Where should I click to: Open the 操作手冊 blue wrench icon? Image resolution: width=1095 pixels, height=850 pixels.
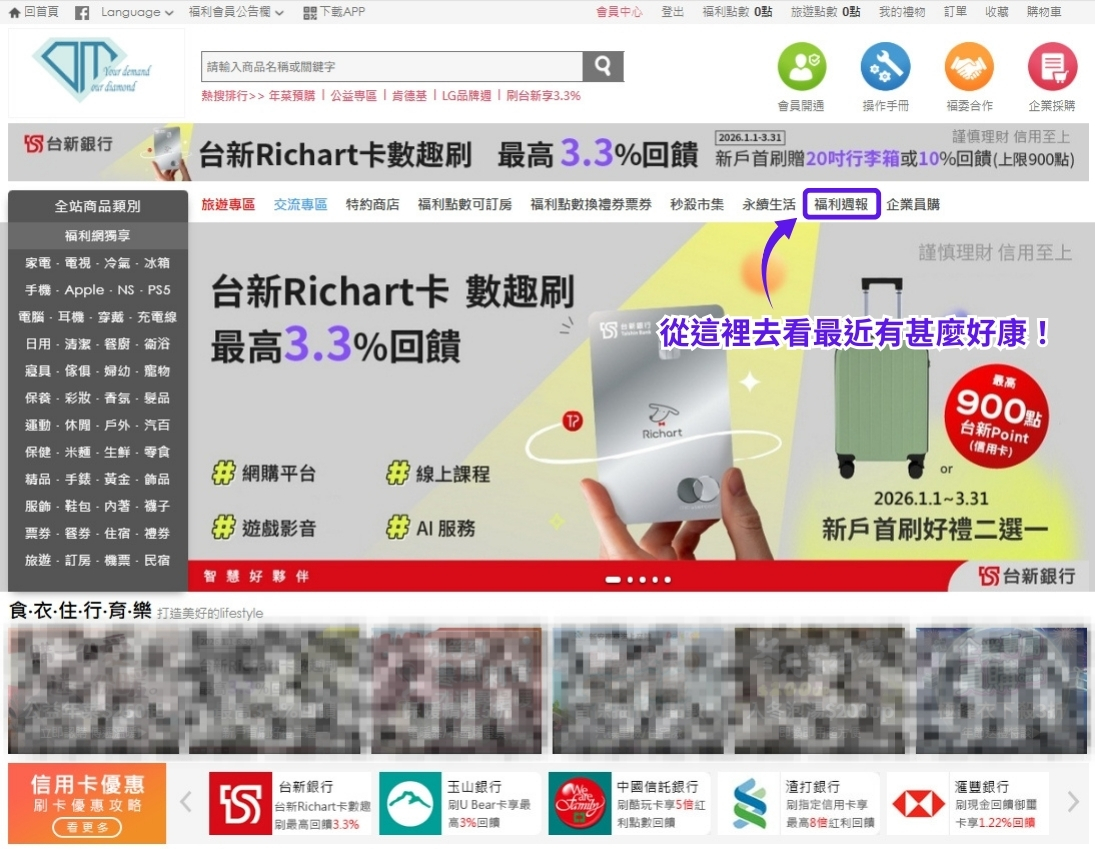[x=885, y=67]
